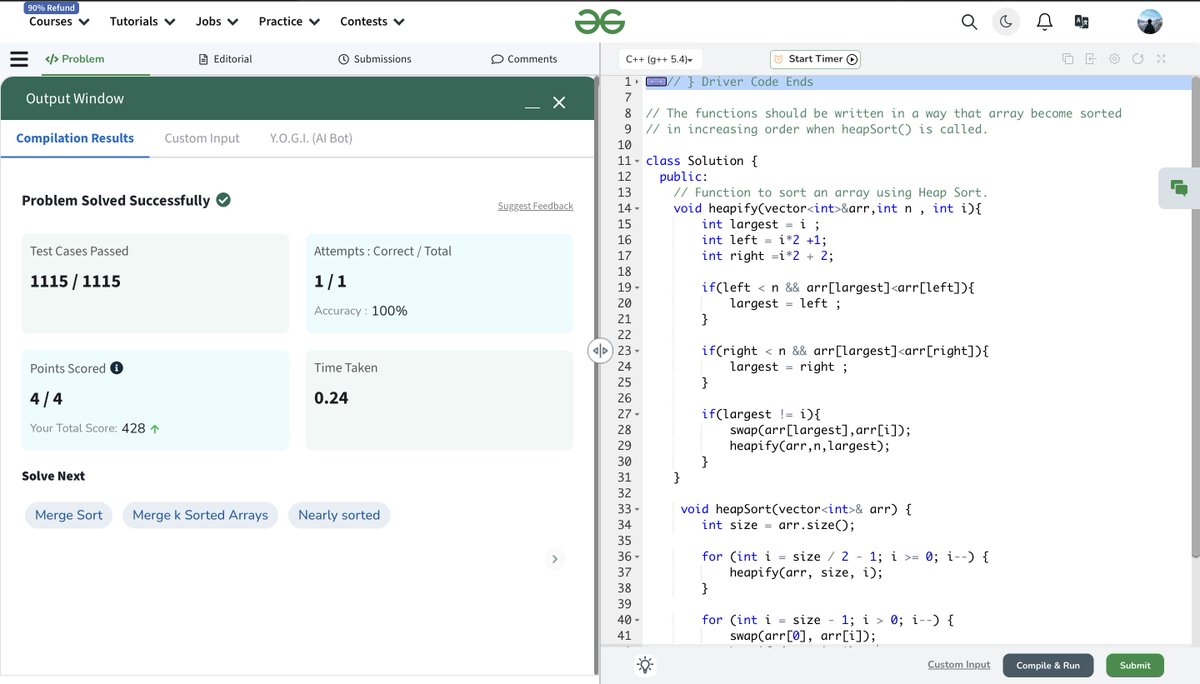
Task: Click the panel splitter handle icon
Action: point(600,350)
